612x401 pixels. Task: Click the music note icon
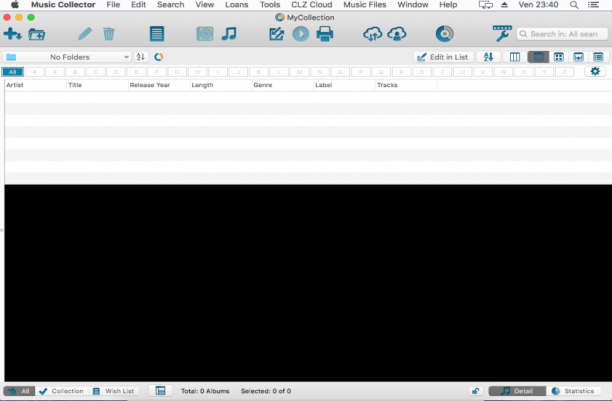pos(229,34)
